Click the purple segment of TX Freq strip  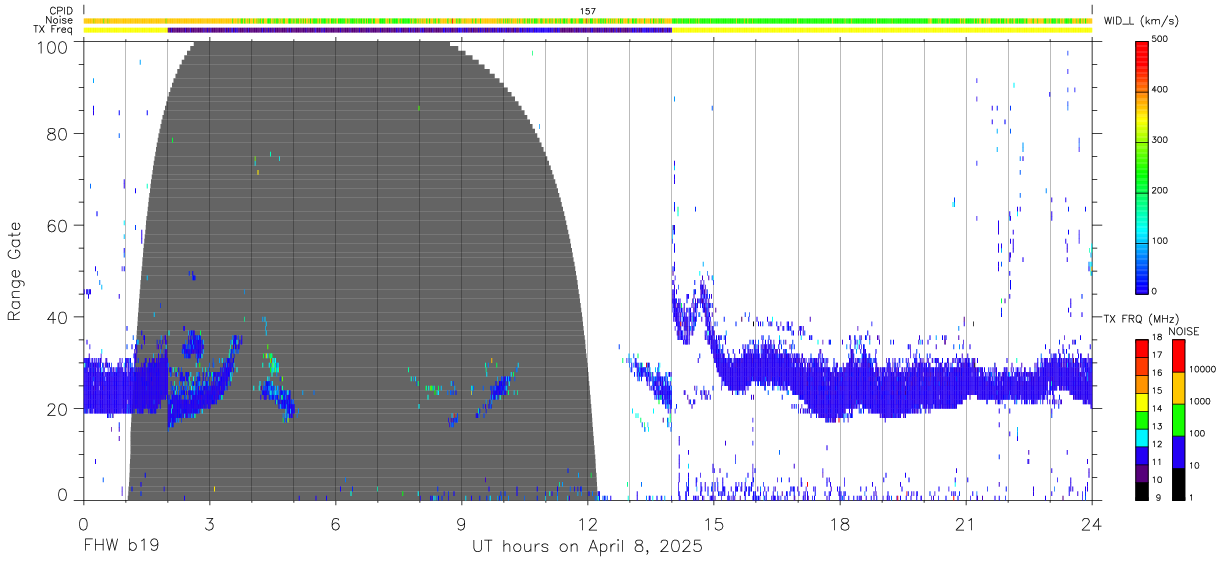pos(420,30)
